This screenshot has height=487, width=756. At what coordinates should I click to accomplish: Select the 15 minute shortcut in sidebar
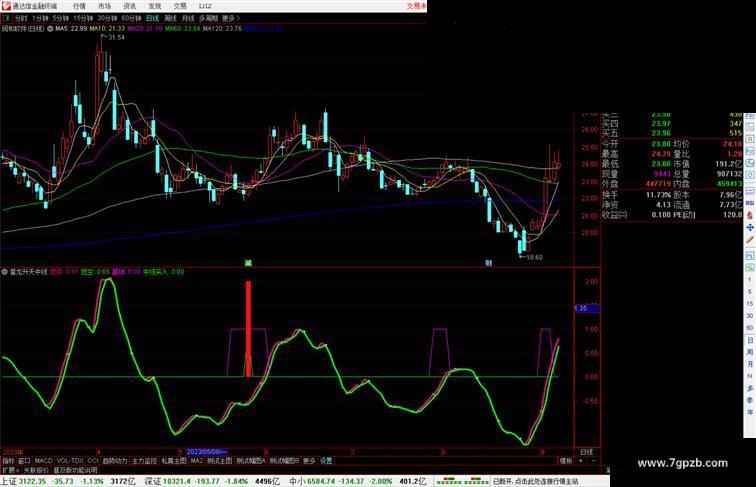750,304
